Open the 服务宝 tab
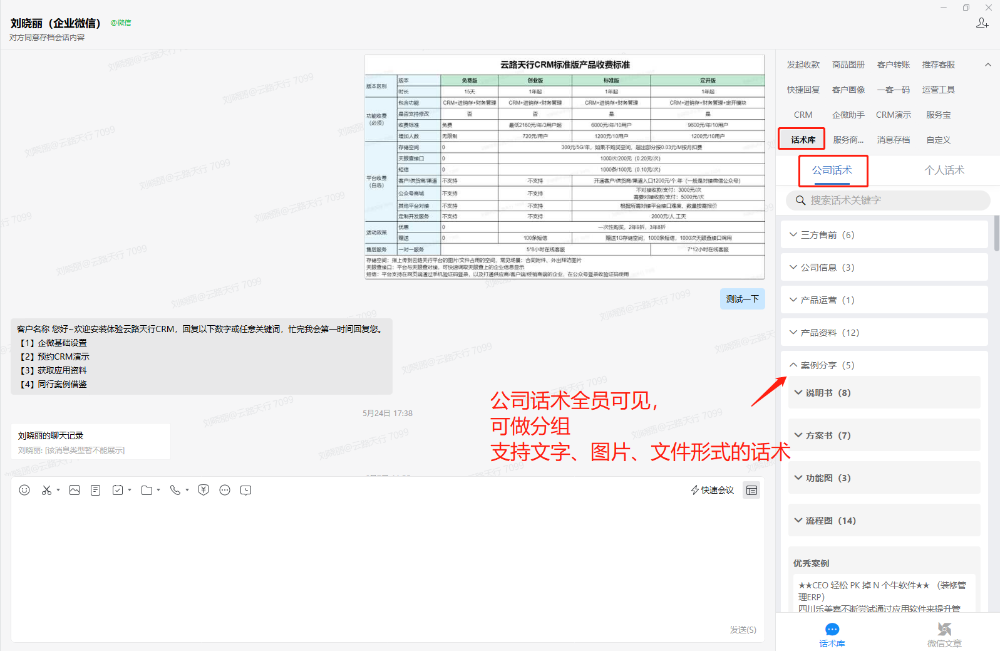 (939, 115)
